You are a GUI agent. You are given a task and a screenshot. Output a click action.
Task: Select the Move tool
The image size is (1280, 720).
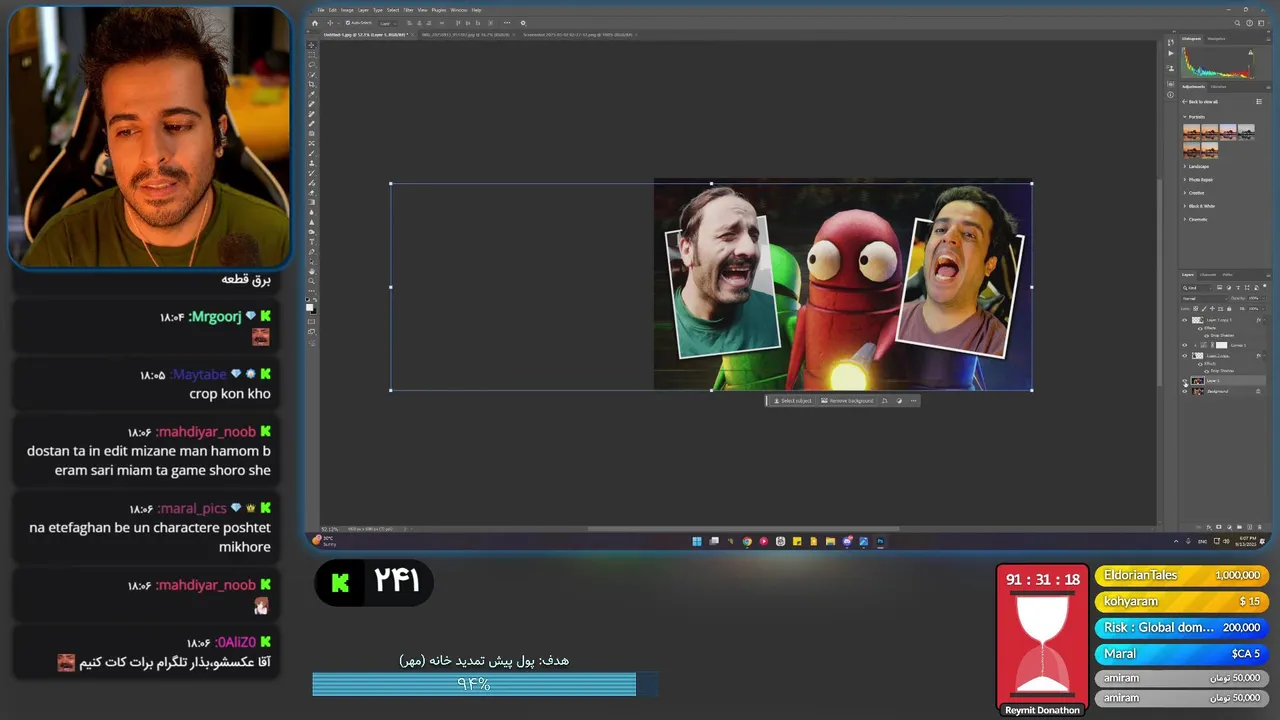pyautogui.click(x=312, y=45)
